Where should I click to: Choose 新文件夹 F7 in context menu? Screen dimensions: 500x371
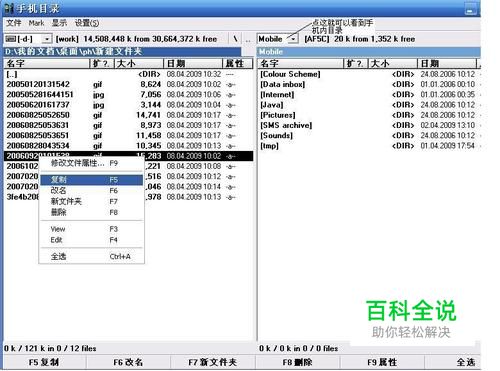92,201
